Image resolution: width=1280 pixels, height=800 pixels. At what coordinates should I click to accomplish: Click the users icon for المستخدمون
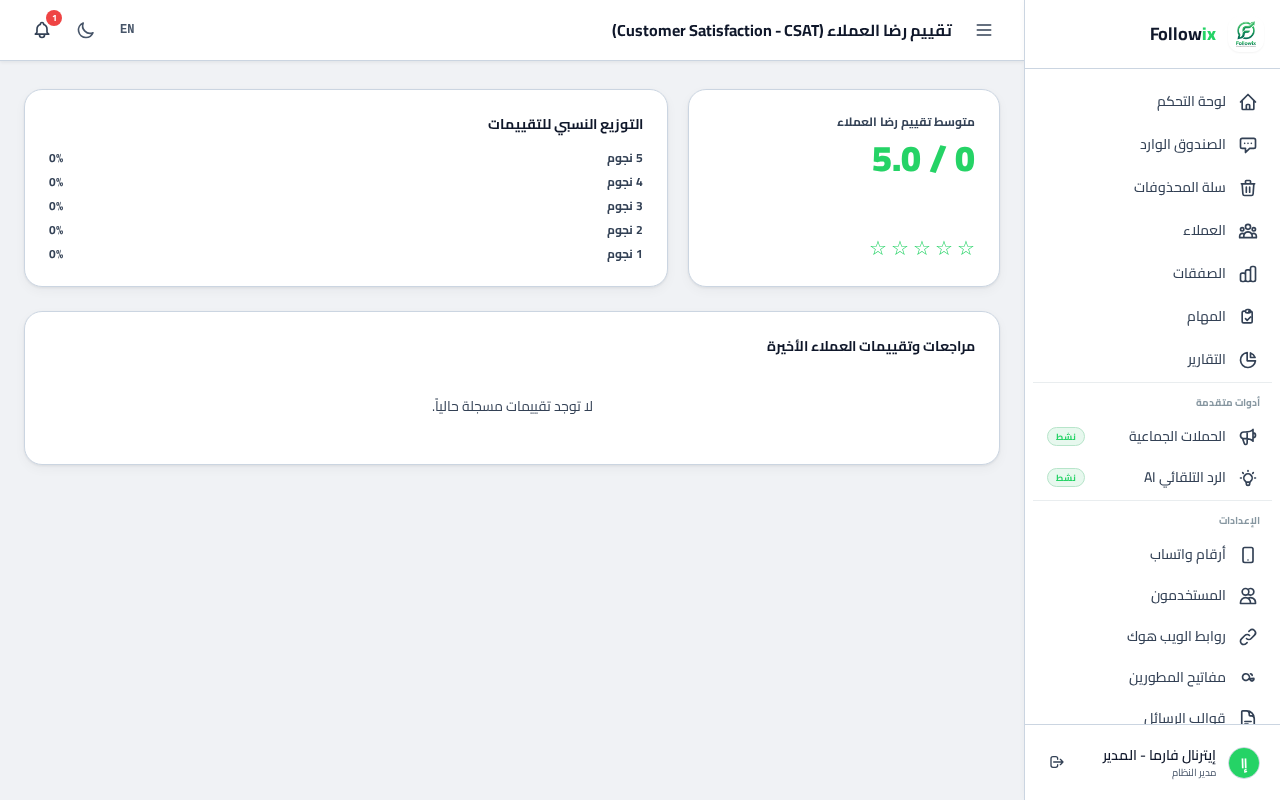[x=1248, y=596]
